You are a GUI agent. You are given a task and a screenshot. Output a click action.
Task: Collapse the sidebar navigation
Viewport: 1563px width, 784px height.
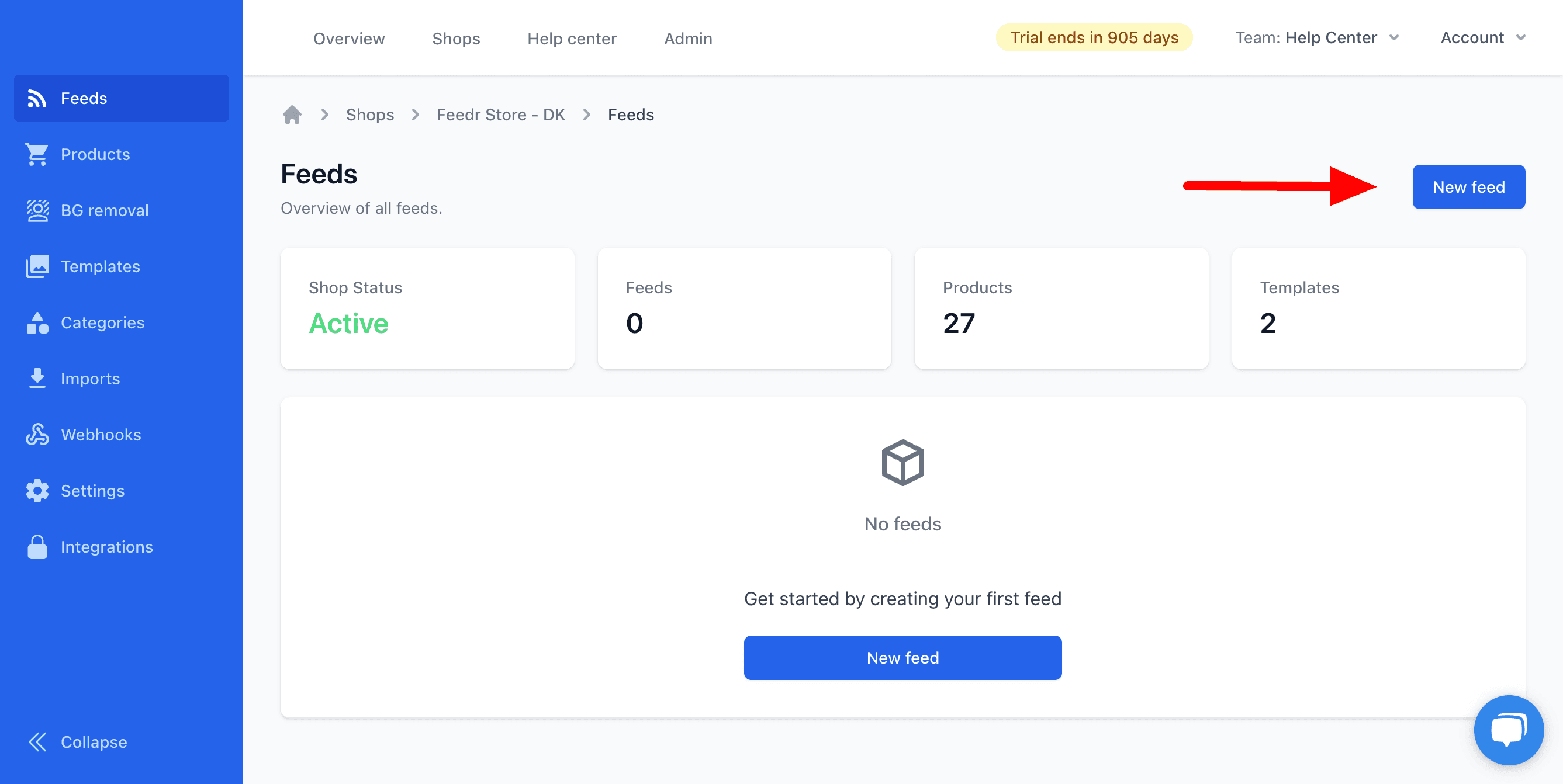78,741
